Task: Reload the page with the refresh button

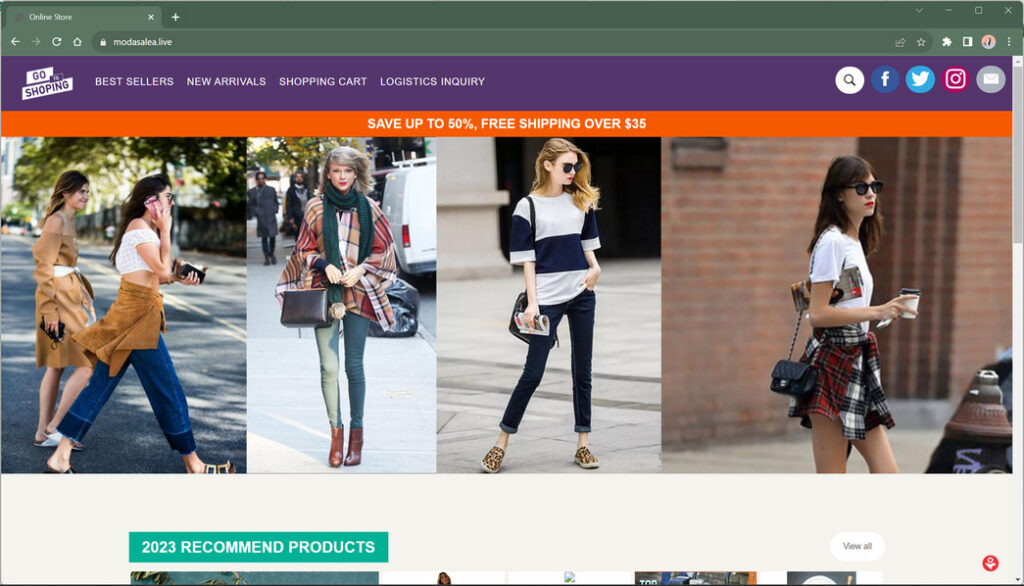Action: pos(56,42)
